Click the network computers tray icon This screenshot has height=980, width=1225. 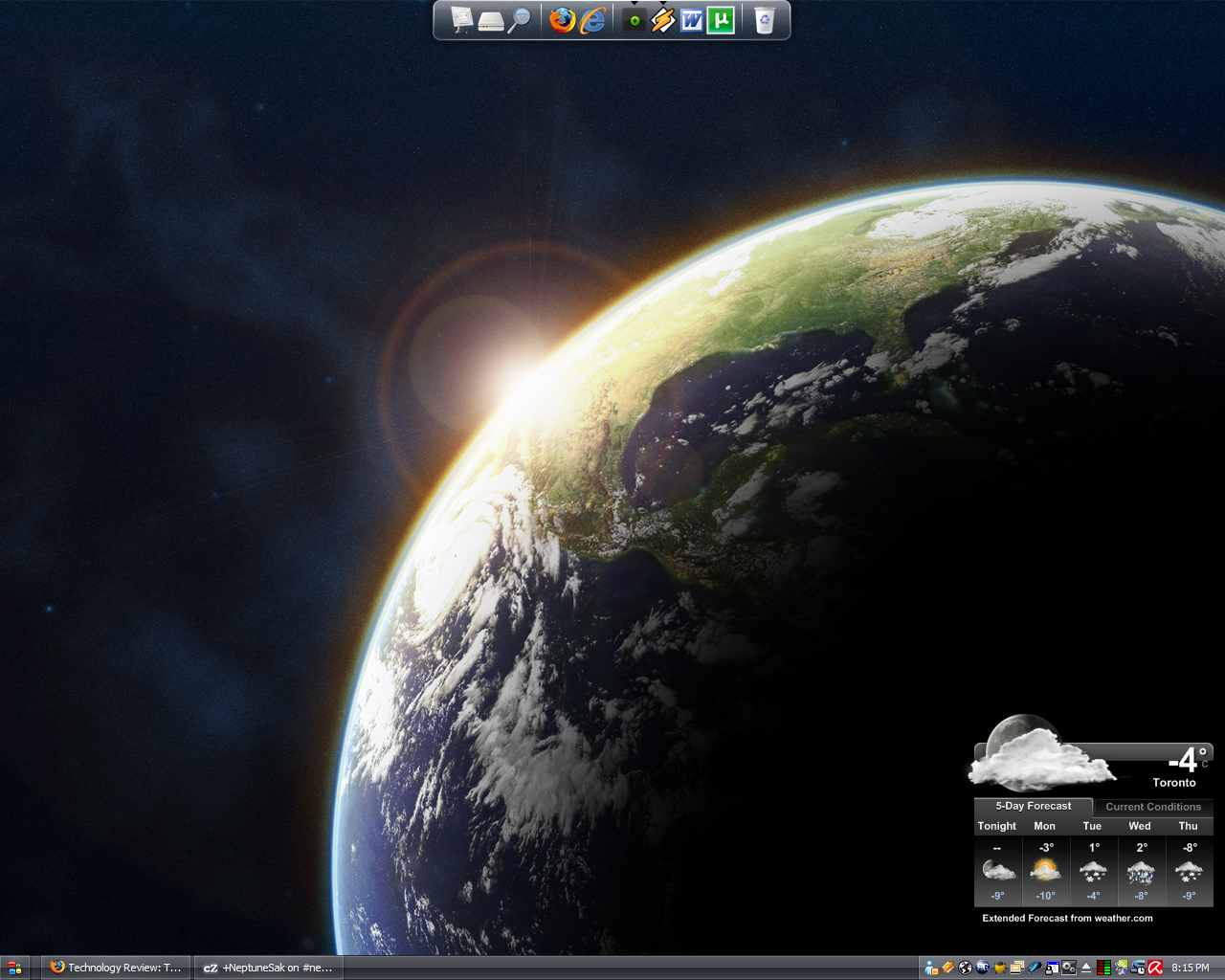[1017, 968]
